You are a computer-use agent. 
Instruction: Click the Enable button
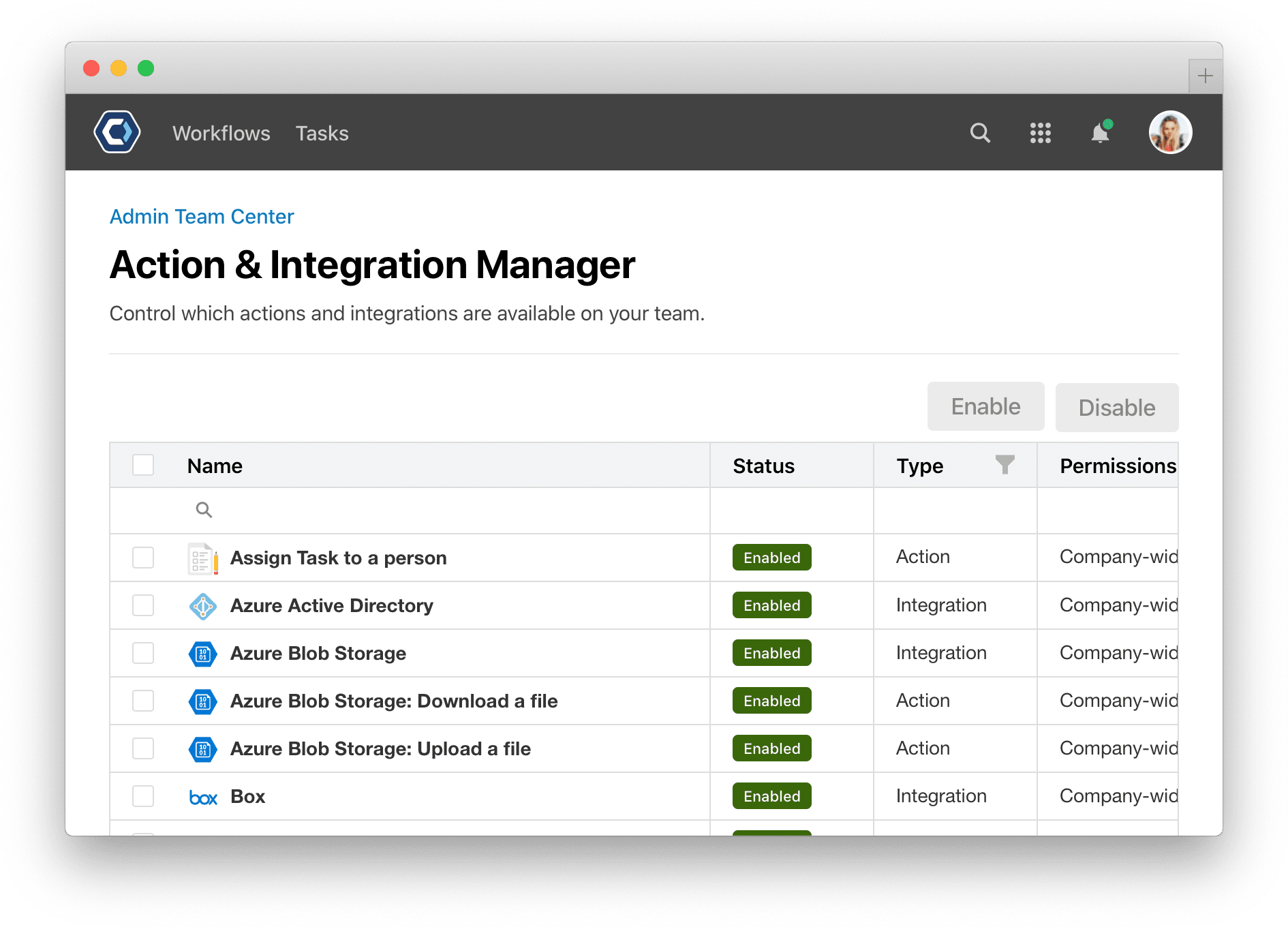click(x=985, y=406)
